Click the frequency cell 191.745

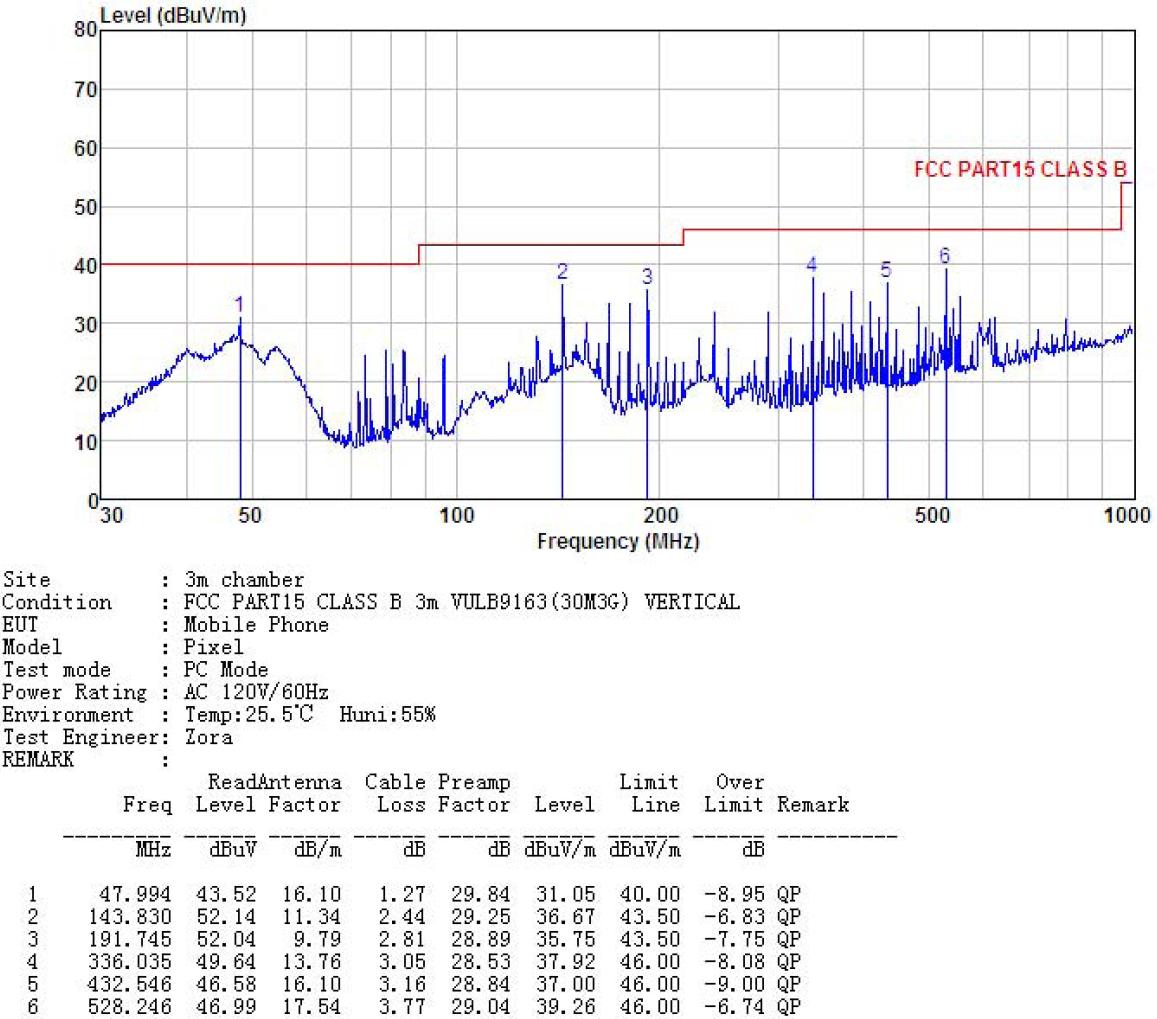click(129, 939)
